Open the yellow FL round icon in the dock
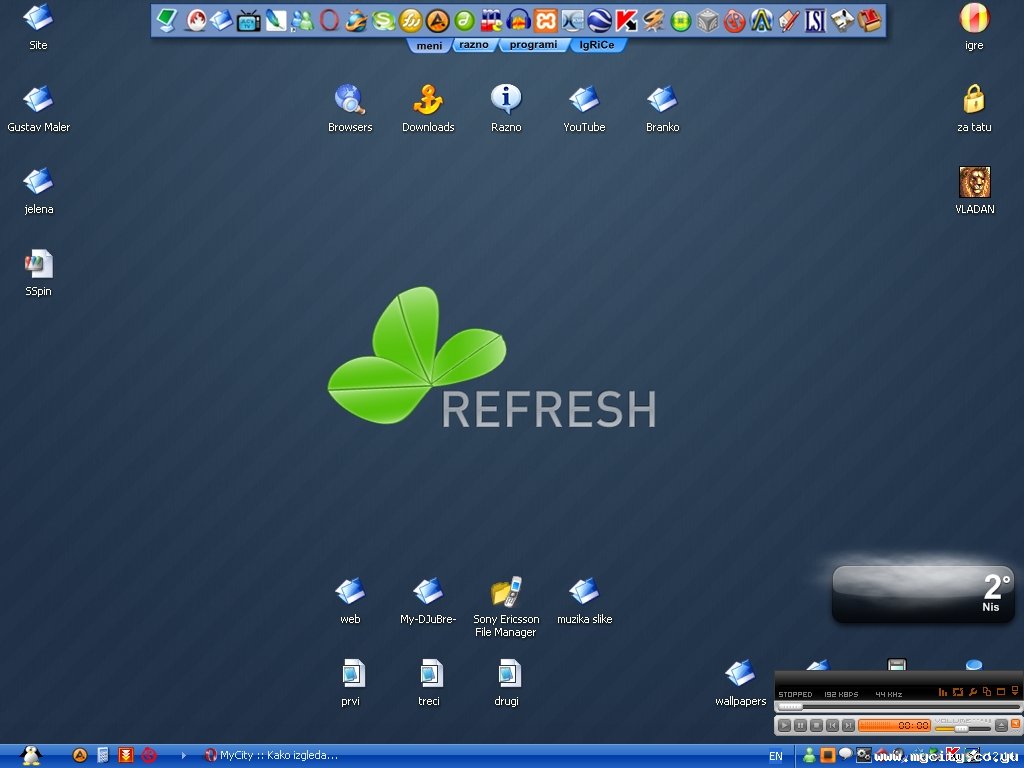The height and width of the screenshot is (768, 1024). click(410, 21)
